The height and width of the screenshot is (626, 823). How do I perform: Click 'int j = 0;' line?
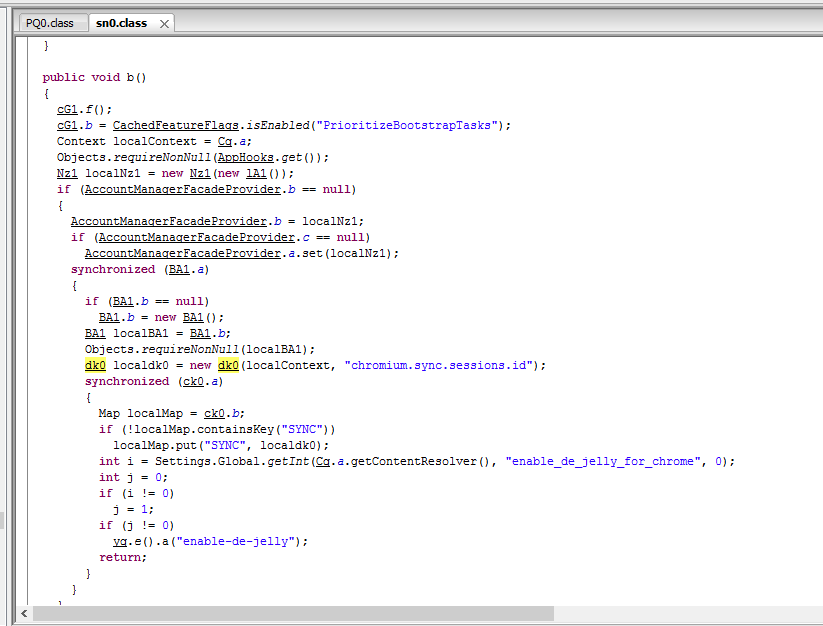[133, 478]
